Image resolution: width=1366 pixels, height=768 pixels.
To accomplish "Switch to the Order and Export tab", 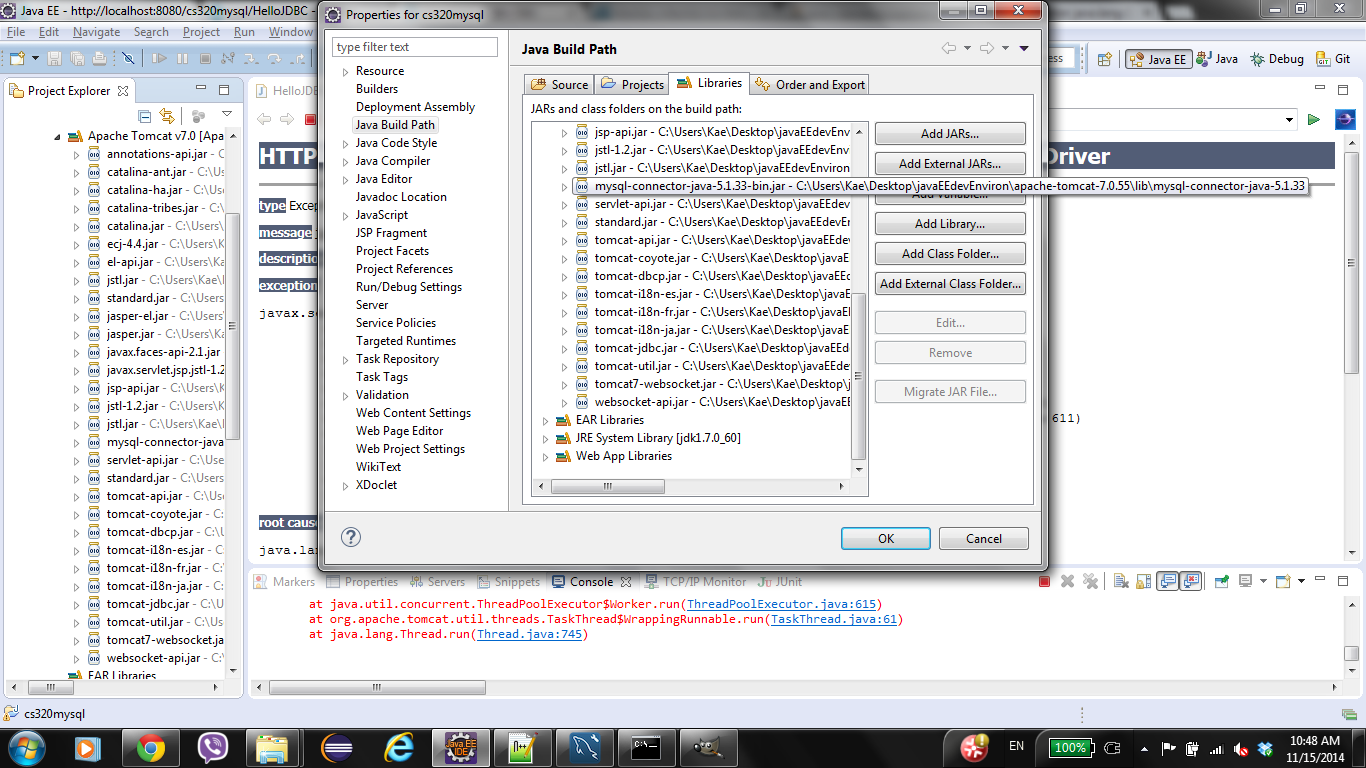I will click(x=810, y=85).
